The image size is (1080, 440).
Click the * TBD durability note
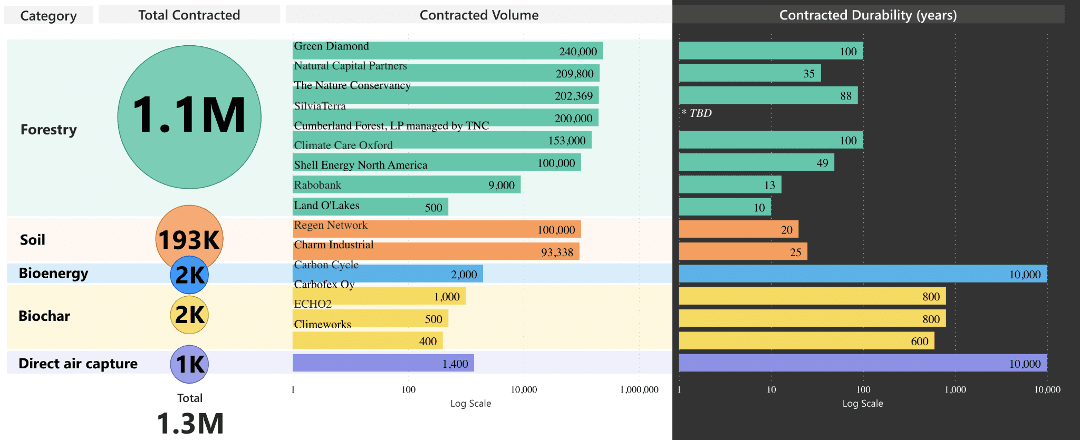pyautogui.click(x=696, y=113)
